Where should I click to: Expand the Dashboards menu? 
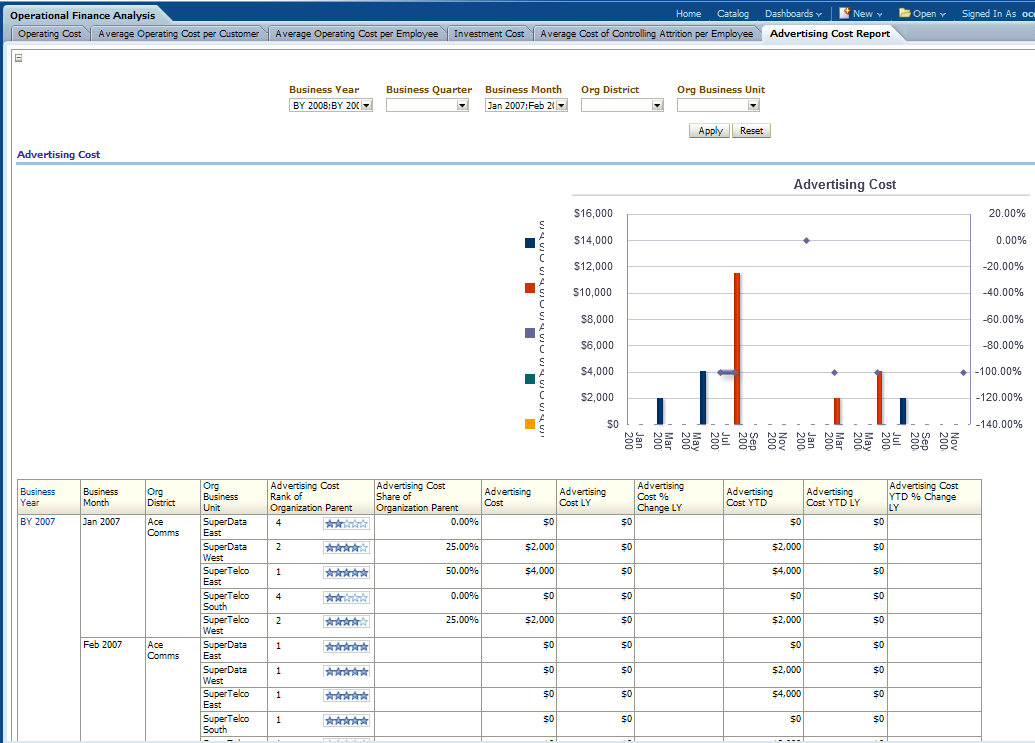793,14
